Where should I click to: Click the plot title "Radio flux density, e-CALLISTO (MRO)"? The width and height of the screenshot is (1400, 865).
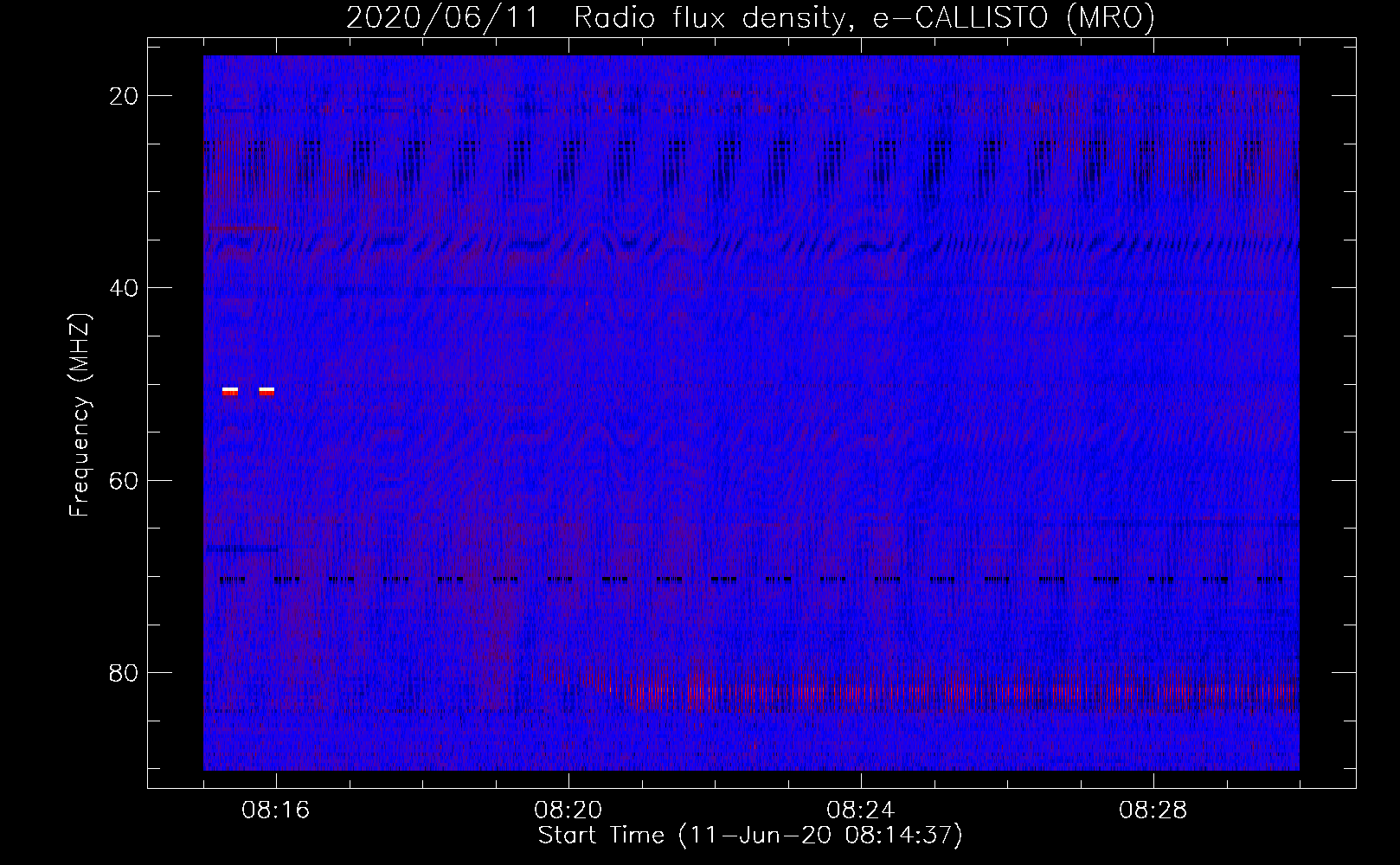pyautogui.click(x=864, y=17)
